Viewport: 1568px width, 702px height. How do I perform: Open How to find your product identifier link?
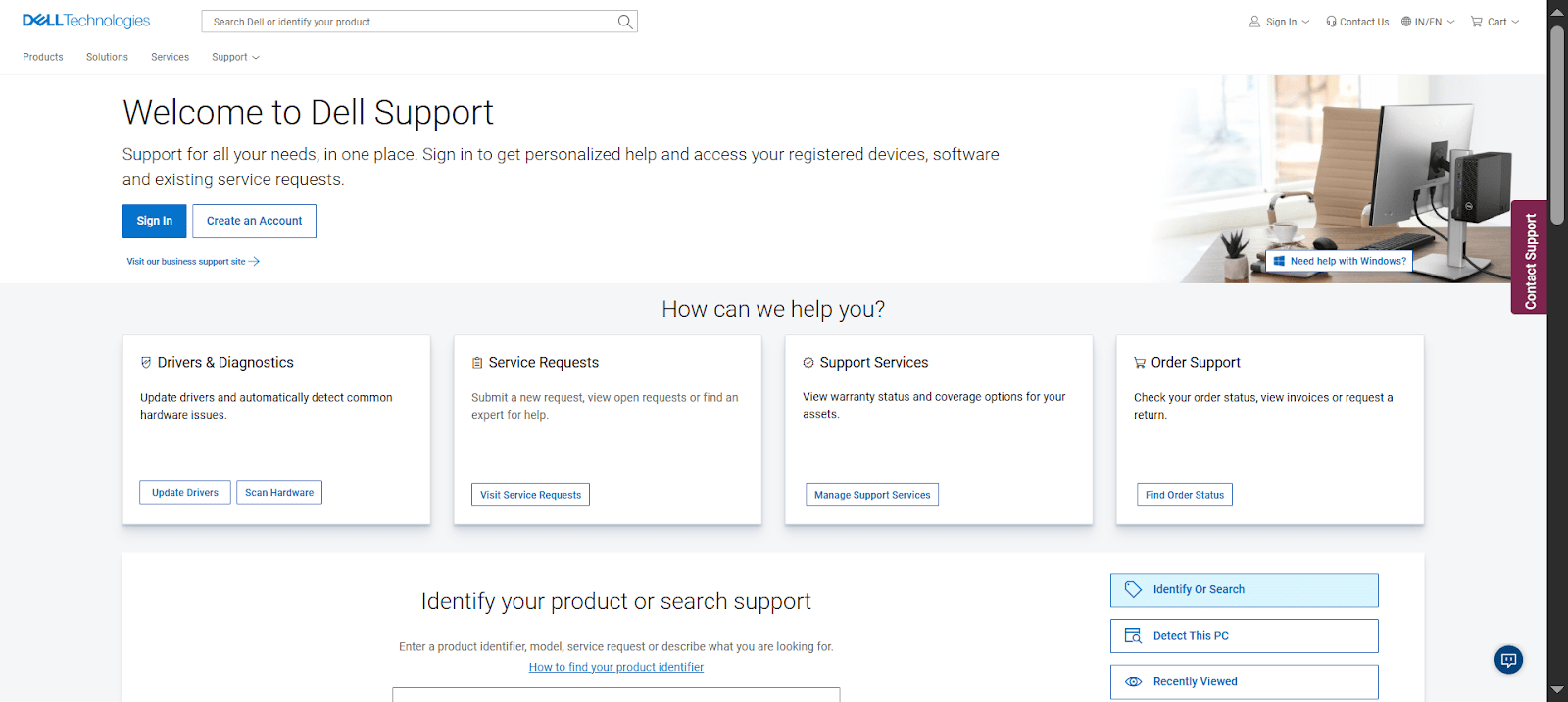tap(616, 667)
